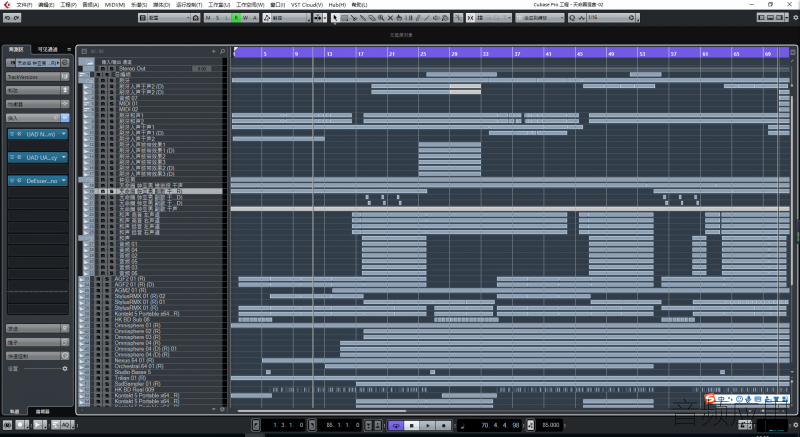Click the position display 70. 4. 4. 98
Image resolution: width=800 pixels, height=437 pixels.
500,425
